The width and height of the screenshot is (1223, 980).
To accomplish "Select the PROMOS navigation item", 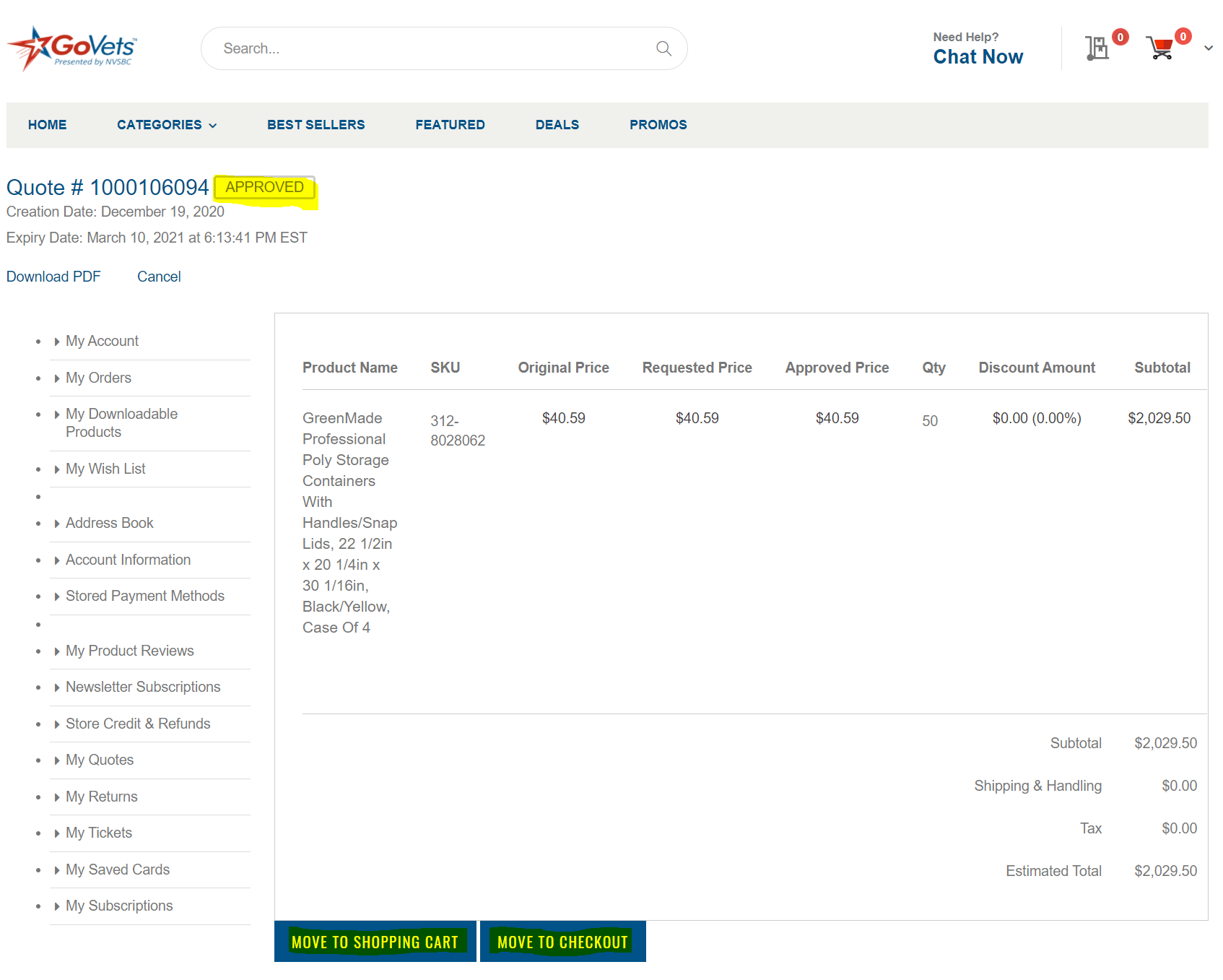I will coord(658,124).
